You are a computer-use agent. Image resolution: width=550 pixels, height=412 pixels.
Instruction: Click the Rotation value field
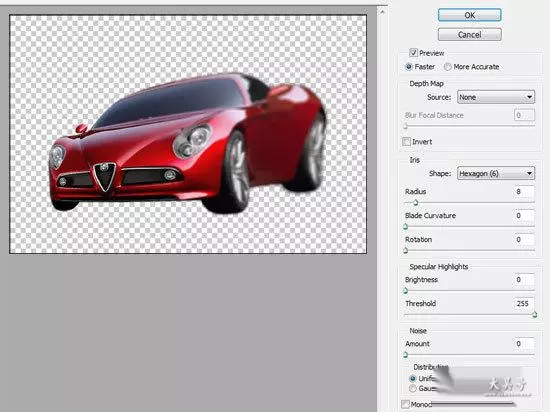pos(524,239)
